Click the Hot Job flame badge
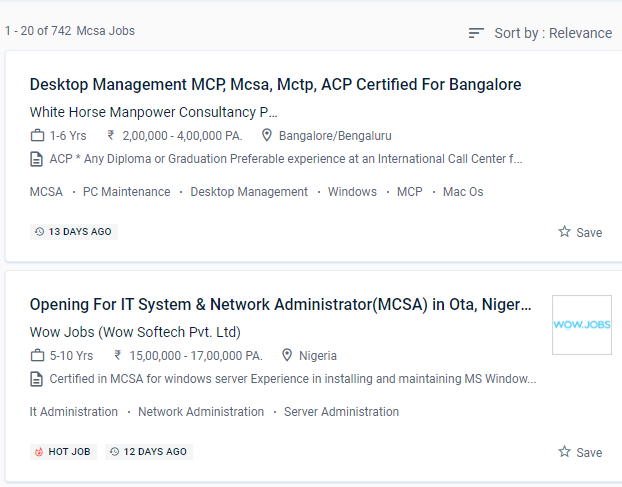Screen dimensions: 622x487 pos(63,451)
